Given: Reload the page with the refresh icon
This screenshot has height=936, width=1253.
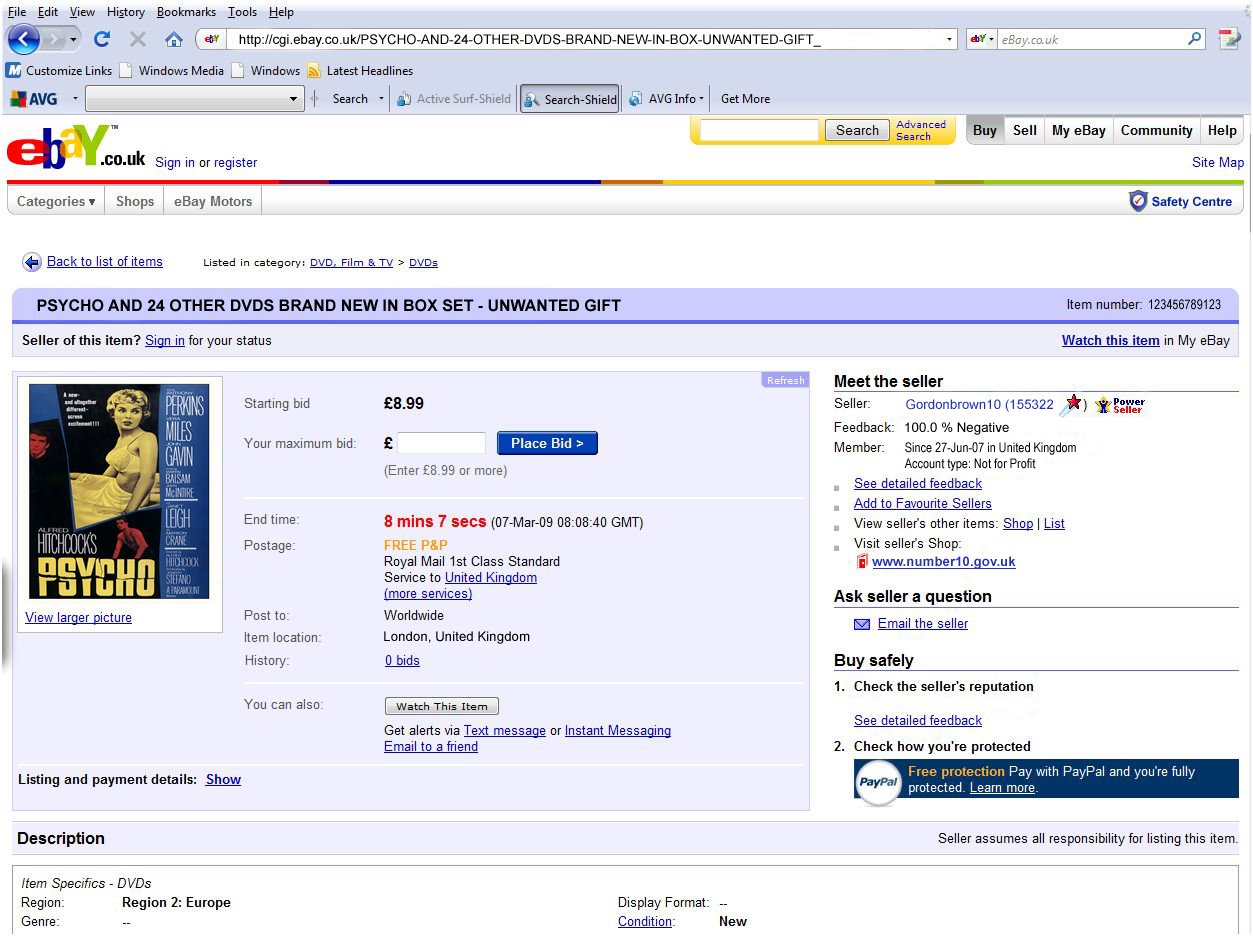Looking at the screenshot, I should [x=101, y=39].
